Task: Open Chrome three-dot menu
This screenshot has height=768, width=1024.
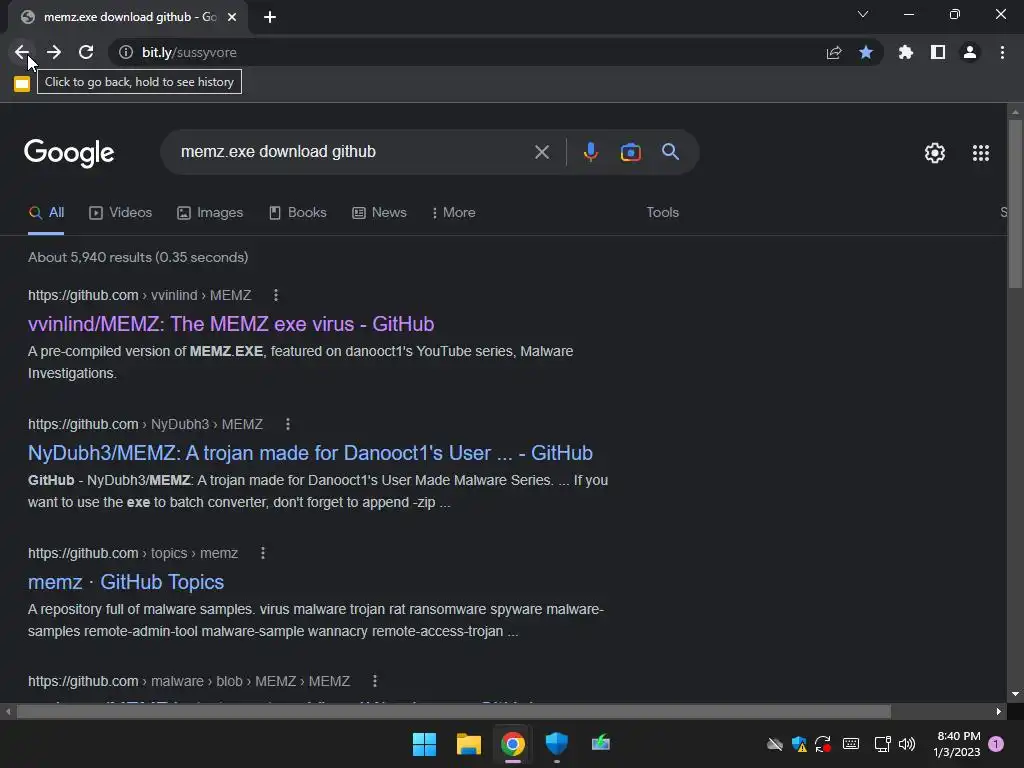Action: [1002, 52]
